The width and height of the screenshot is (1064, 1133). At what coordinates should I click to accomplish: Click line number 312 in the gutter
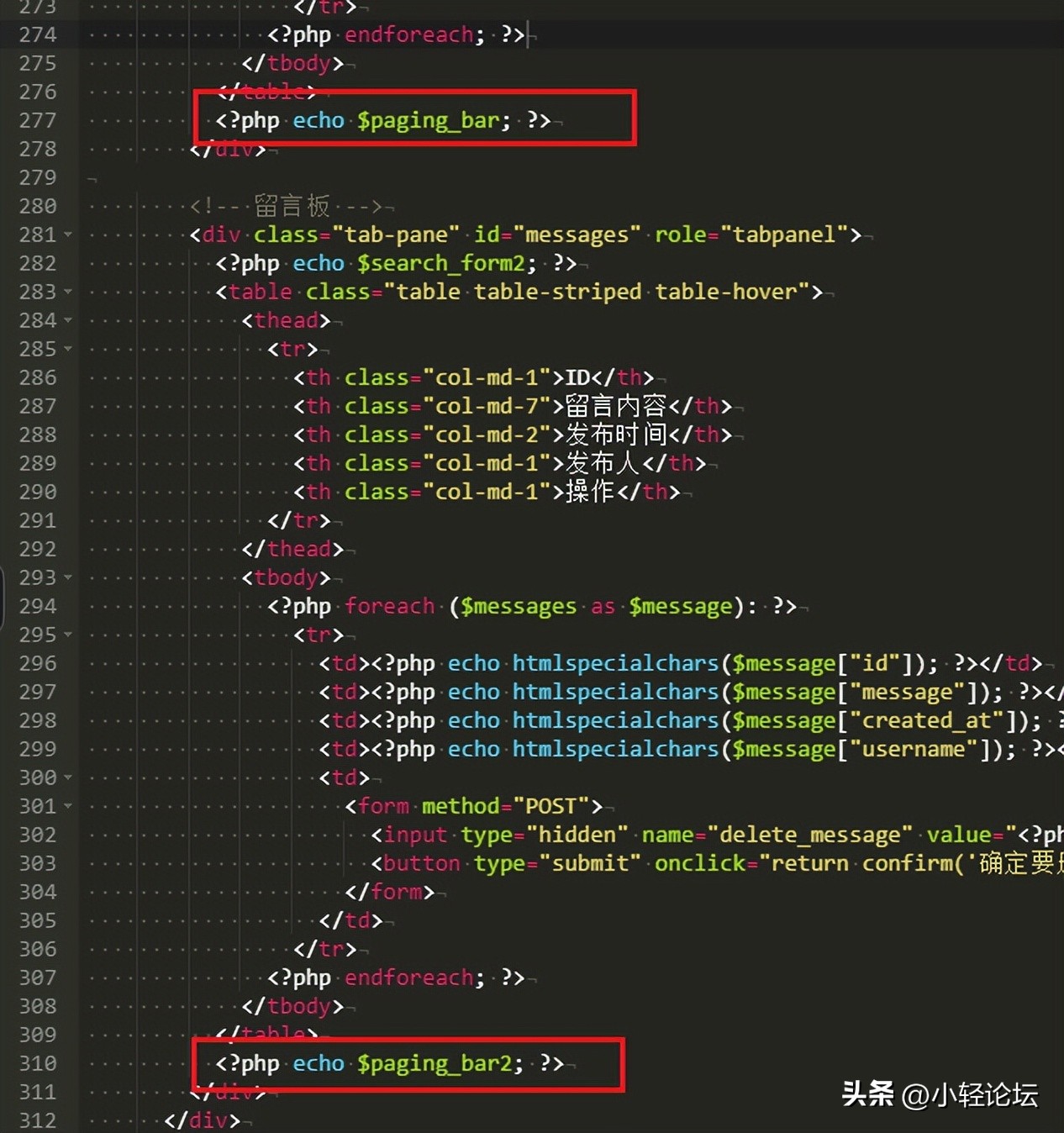(x=38, y=1121)
